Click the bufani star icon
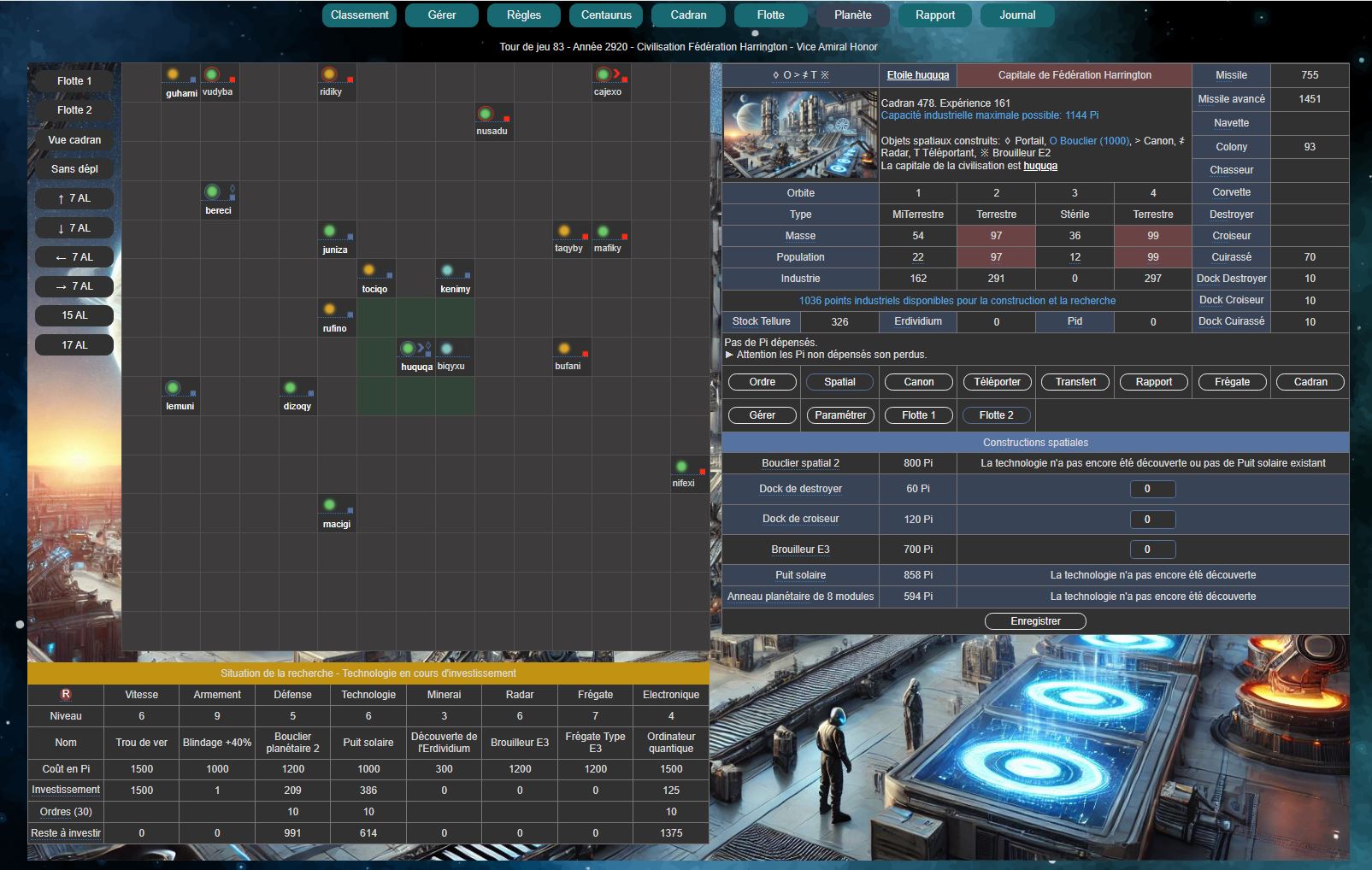The width and height of the screenshot is (1372, 870). coord(564,348)
